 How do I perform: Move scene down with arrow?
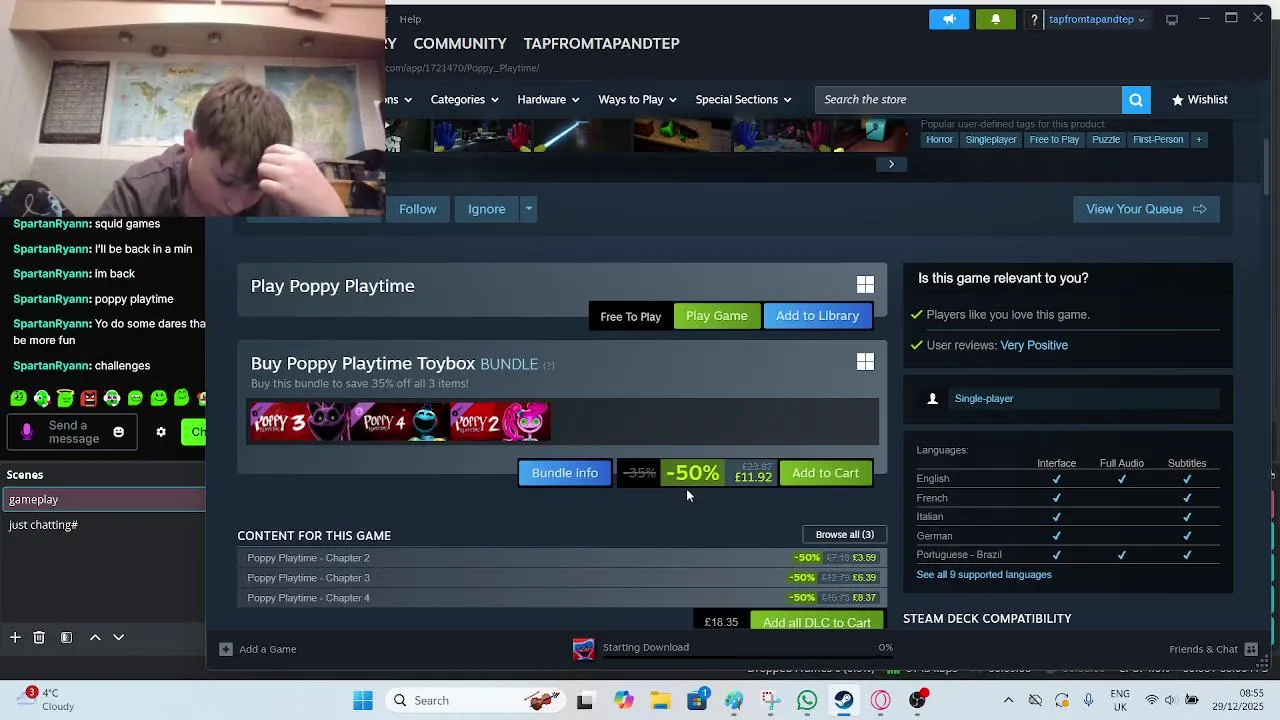(118, 637)
